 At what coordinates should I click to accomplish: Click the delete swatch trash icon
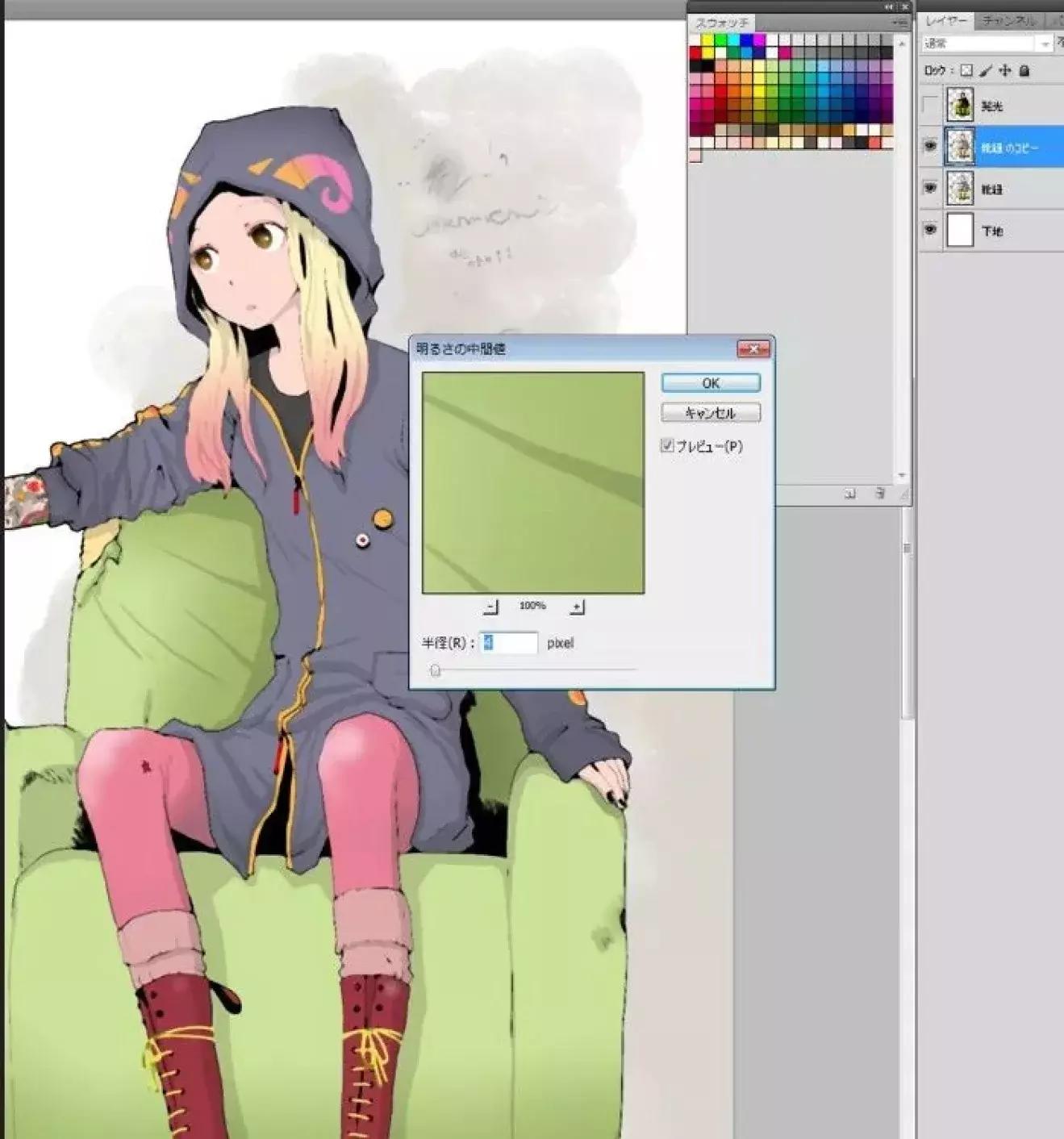click(x=880, y=494)
